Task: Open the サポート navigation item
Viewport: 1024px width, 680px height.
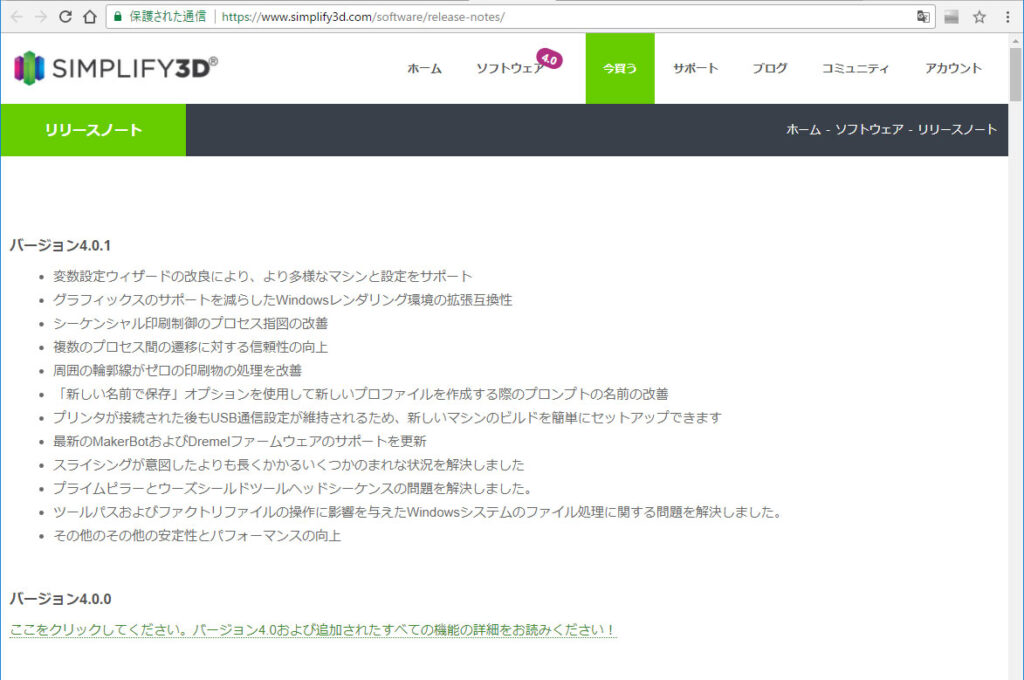Action: pyautogui.click(x=695, y=69)
